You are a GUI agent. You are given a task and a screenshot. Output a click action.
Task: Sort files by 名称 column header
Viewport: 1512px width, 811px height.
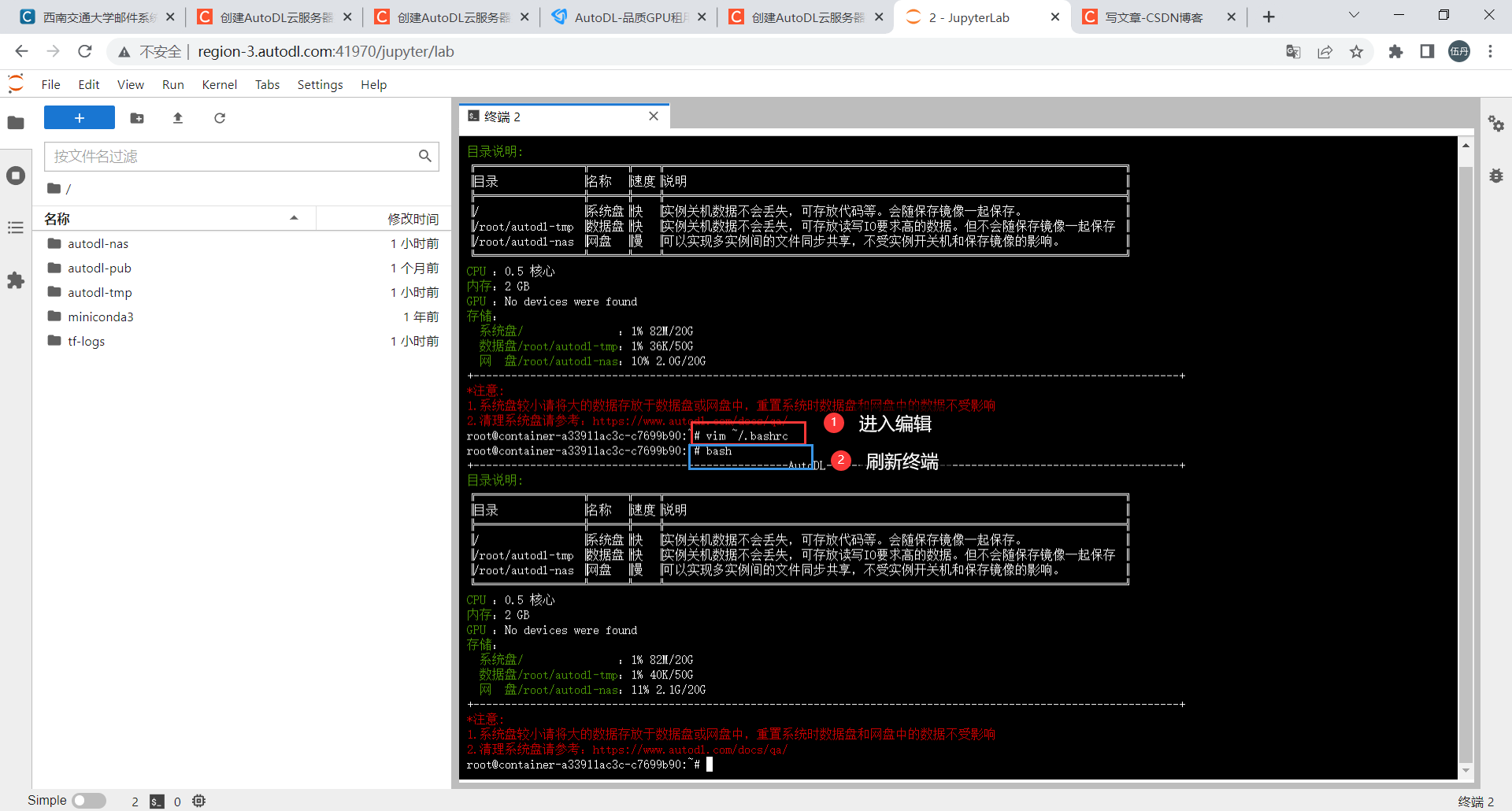pyautogui.click(x=173, y=218)
